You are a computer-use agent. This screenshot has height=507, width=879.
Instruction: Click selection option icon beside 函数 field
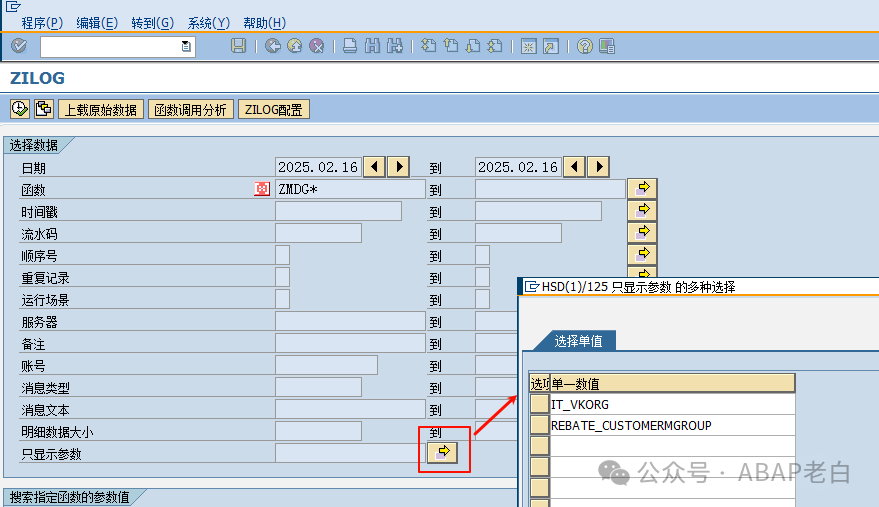262,189
